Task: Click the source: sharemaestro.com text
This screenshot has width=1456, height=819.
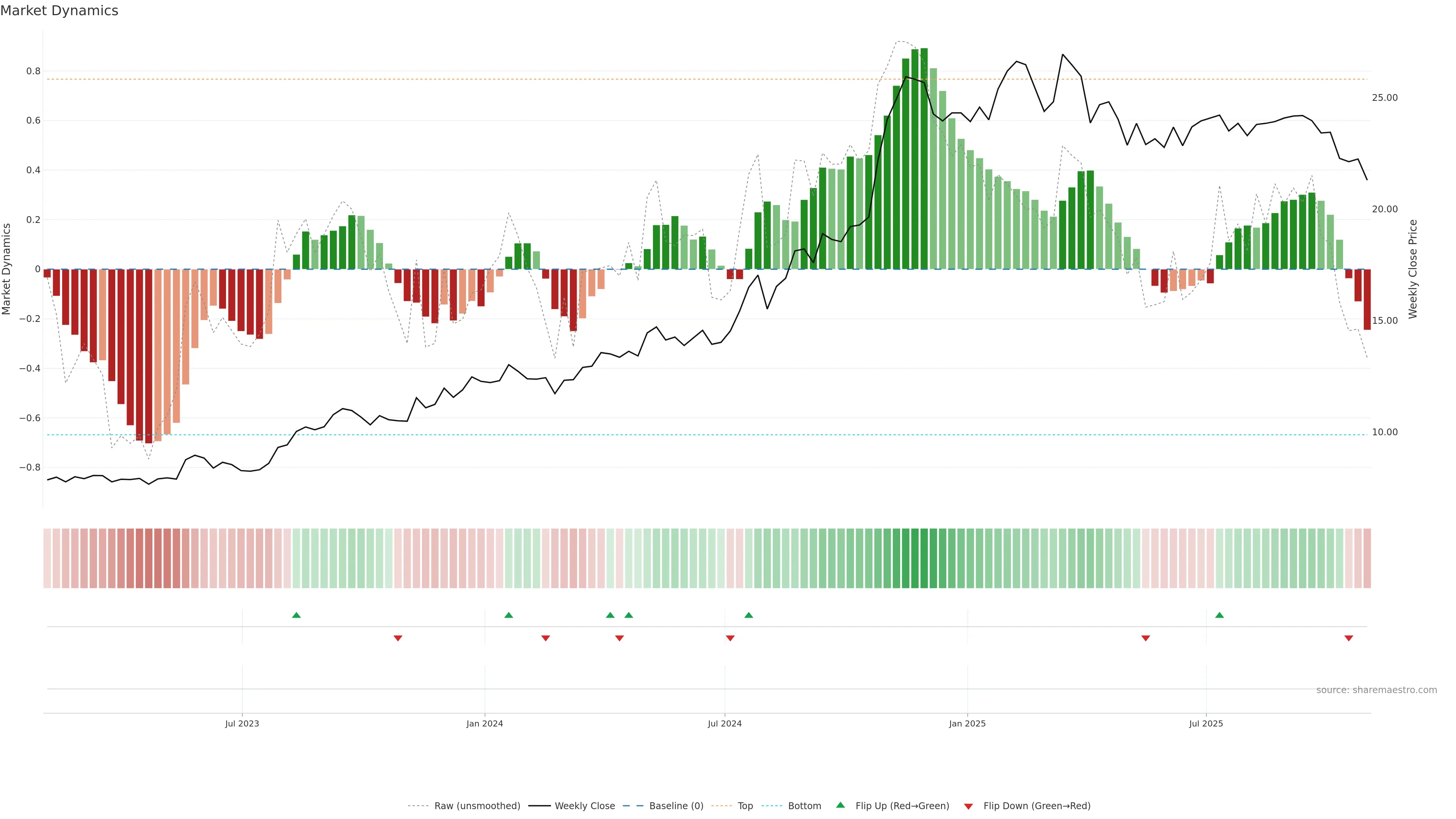Action: tap(1376, 690)
